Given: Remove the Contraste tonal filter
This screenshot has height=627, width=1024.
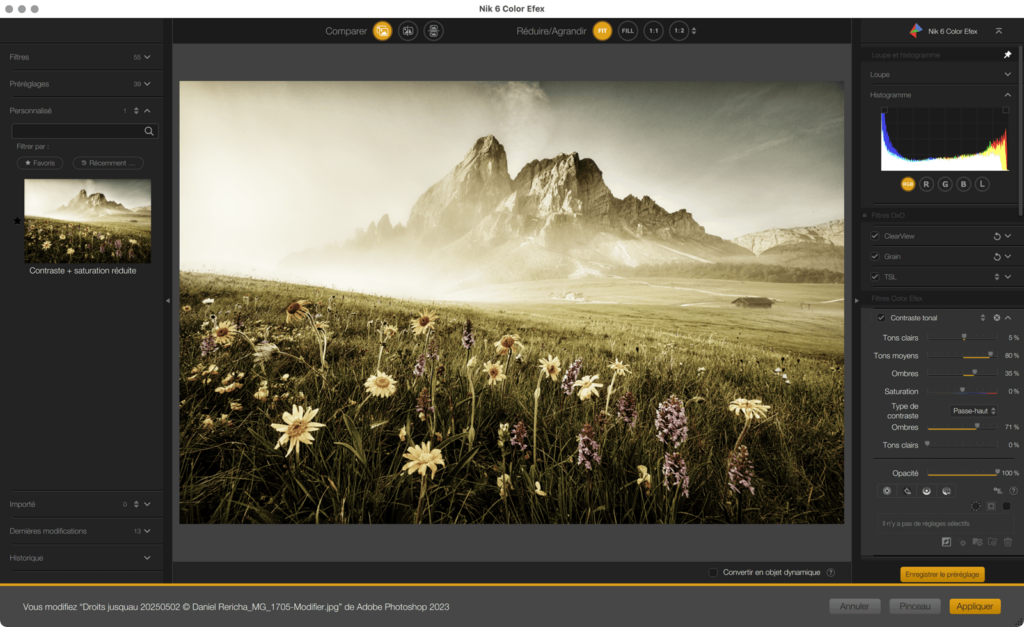Looking at the screenshot, I should click(997, 318).
